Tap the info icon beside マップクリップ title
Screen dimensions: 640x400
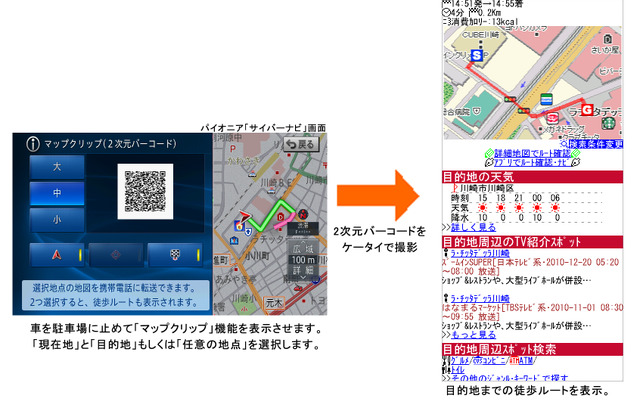pyautogui.click(x=33, y=144)
